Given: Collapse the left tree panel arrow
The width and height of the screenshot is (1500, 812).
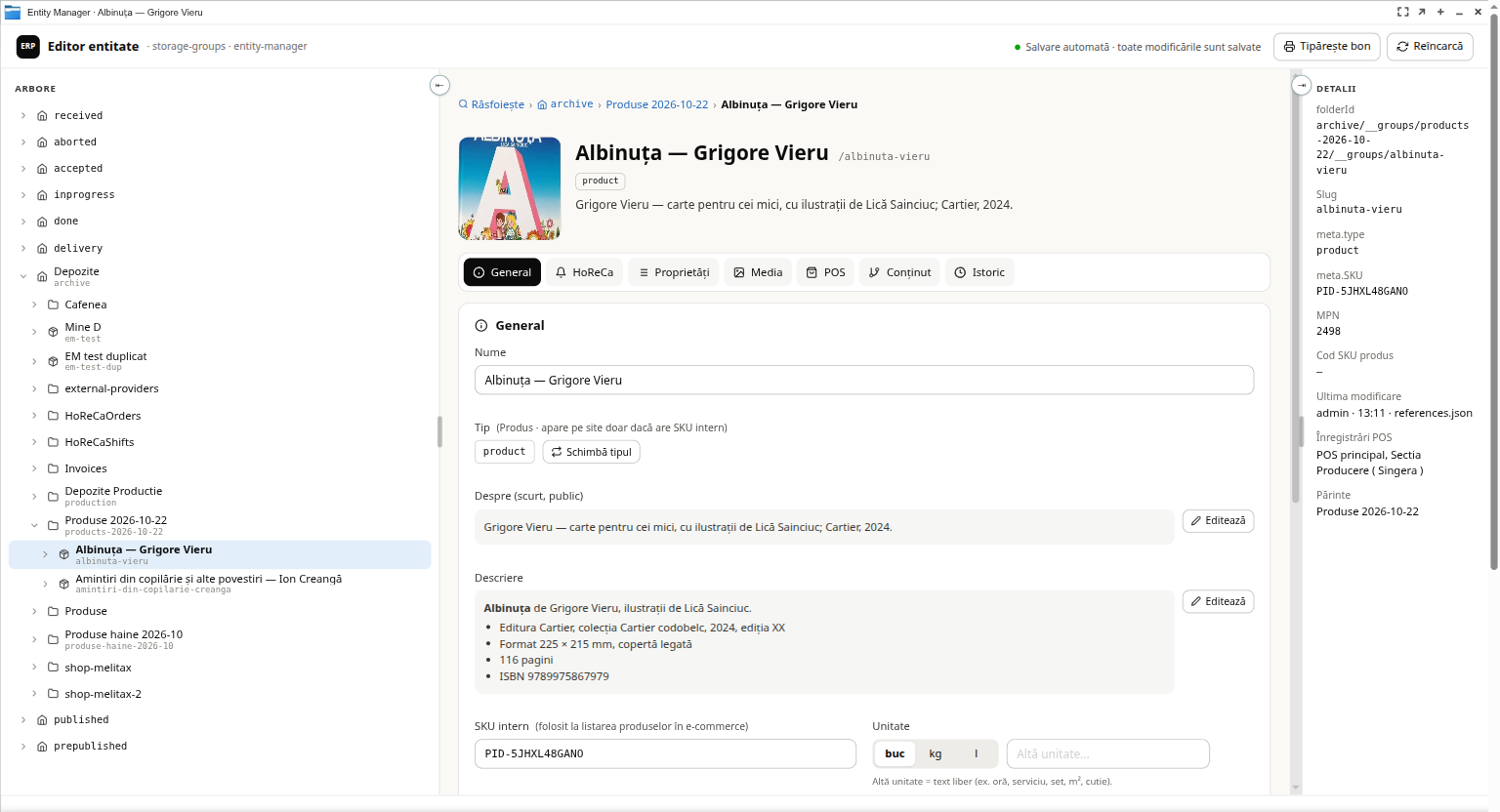Looking at the screenshot, I should (439, 85).
